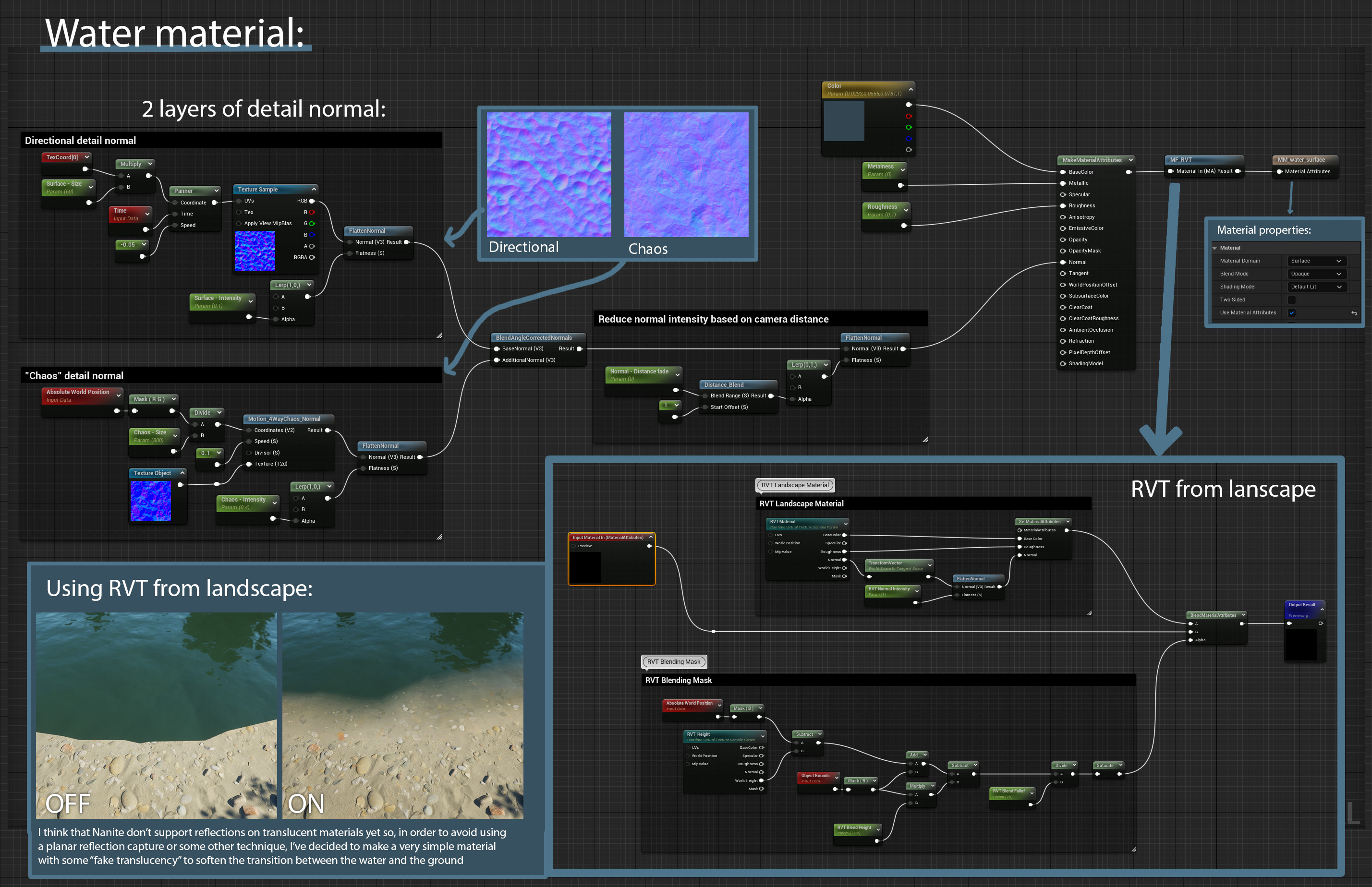
Task: Open the Material Domain dropdown
Action: (1316, 261)
